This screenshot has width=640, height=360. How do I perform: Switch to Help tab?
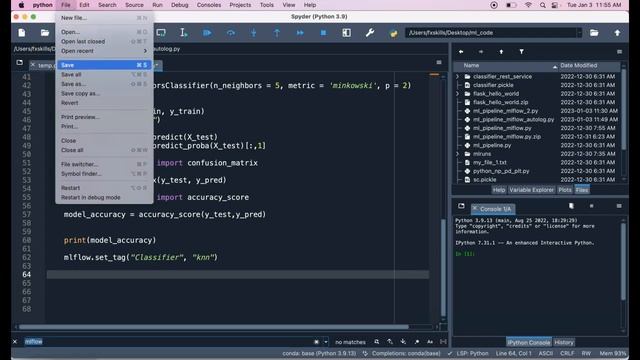click(x=499, y=190)
